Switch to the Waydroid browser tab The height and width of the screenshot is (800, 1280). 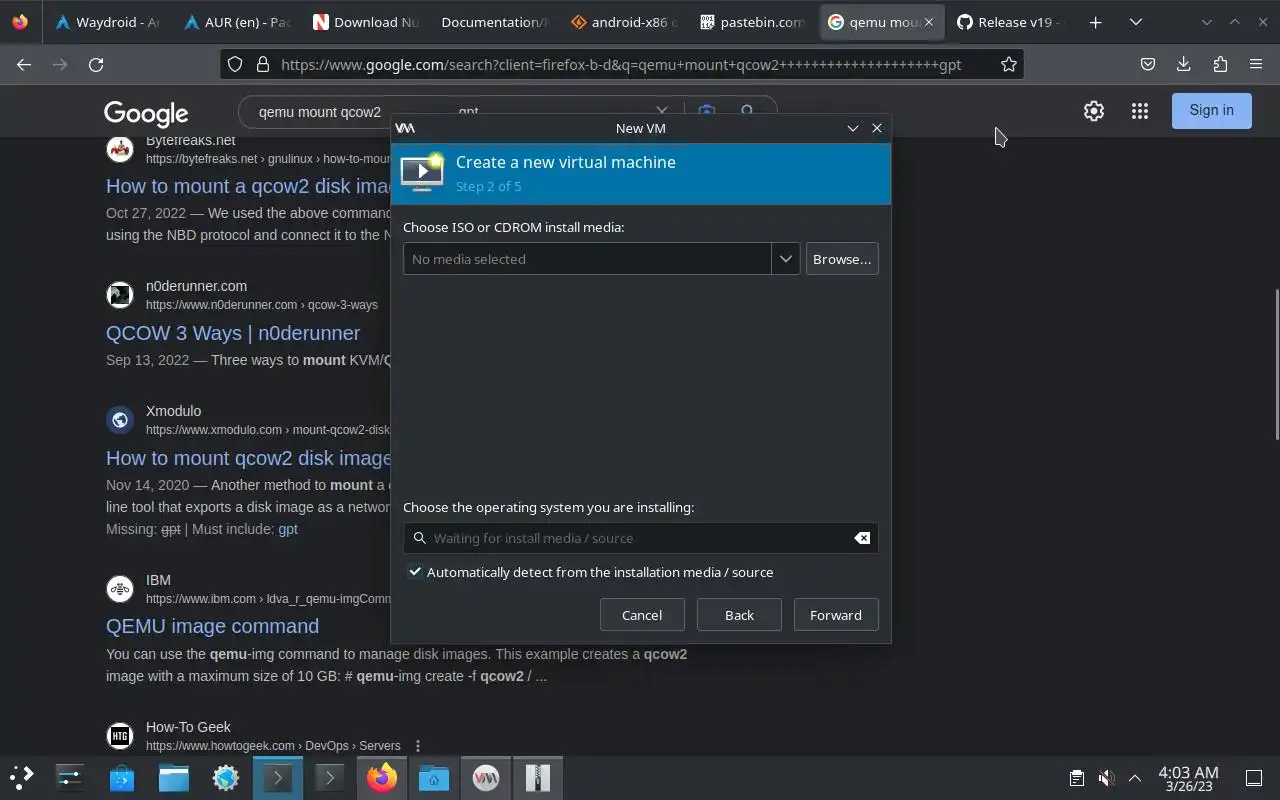(x=107, y=22)
